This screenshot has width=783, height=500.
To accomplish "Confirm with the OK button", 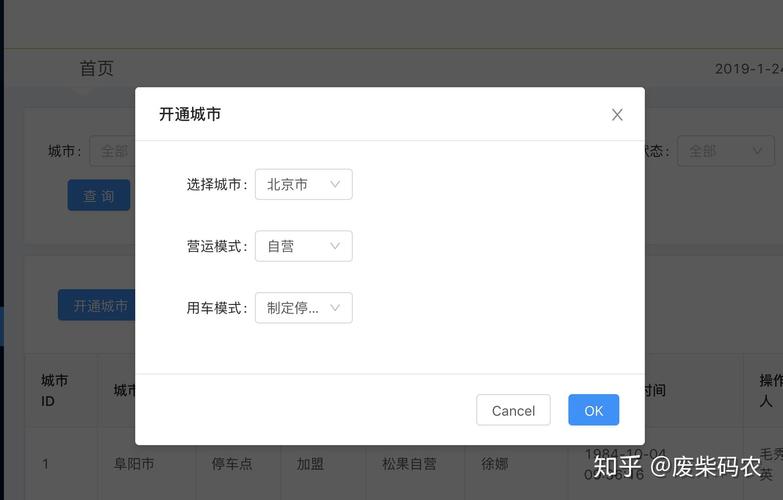I will [594, 410].
